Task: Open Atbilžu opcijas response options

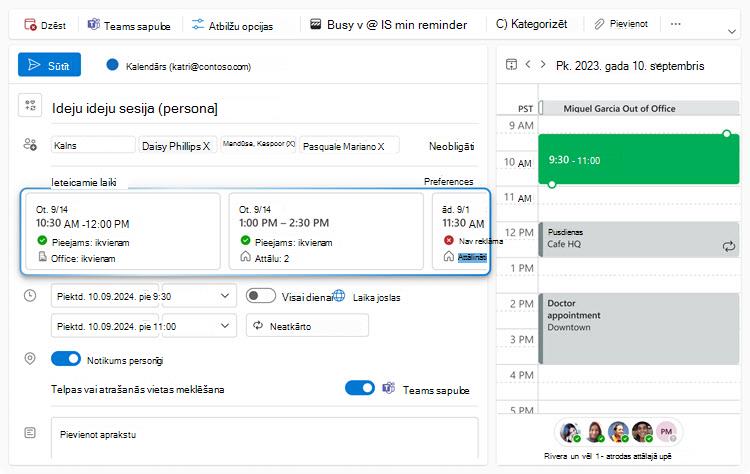Action: 232,25
